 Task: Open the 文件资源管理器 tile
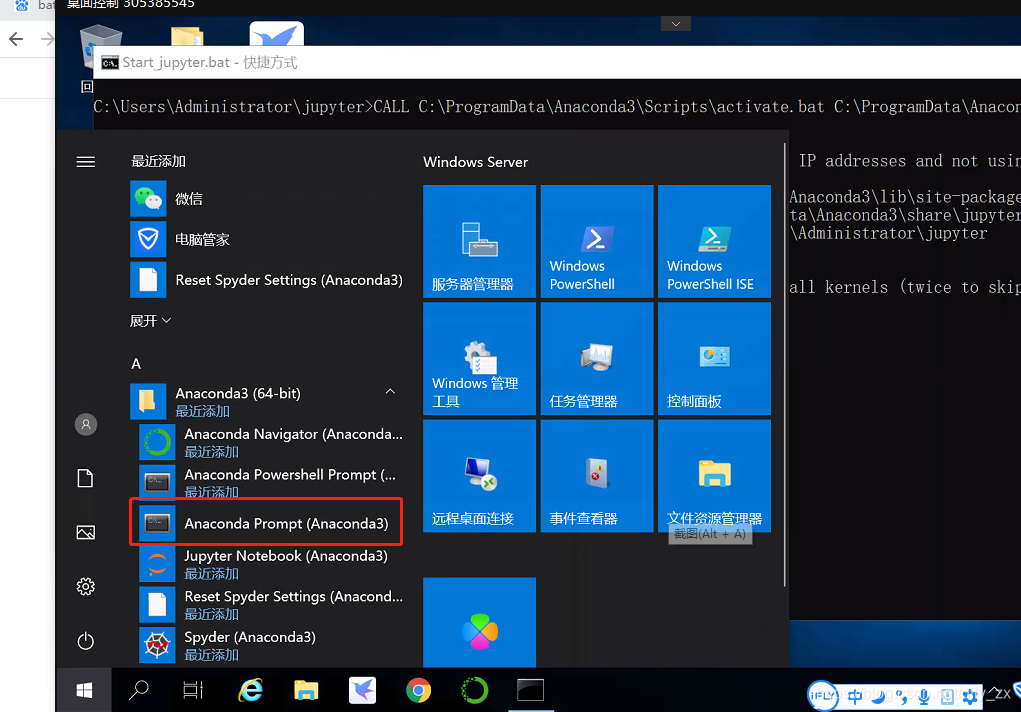714,476
